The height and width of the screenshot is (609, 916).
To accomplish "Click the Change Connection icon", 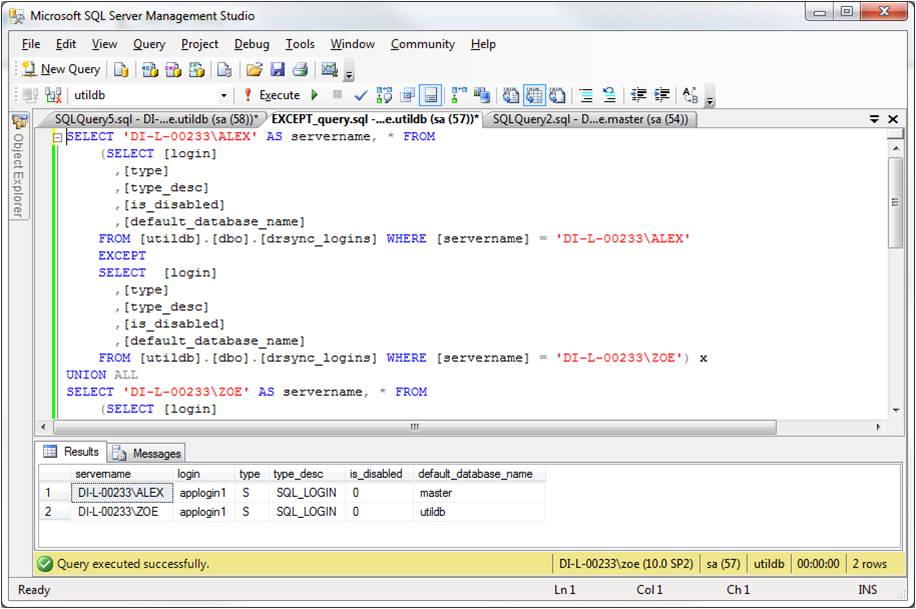I will pyautogui.click(x=53, y=96).
